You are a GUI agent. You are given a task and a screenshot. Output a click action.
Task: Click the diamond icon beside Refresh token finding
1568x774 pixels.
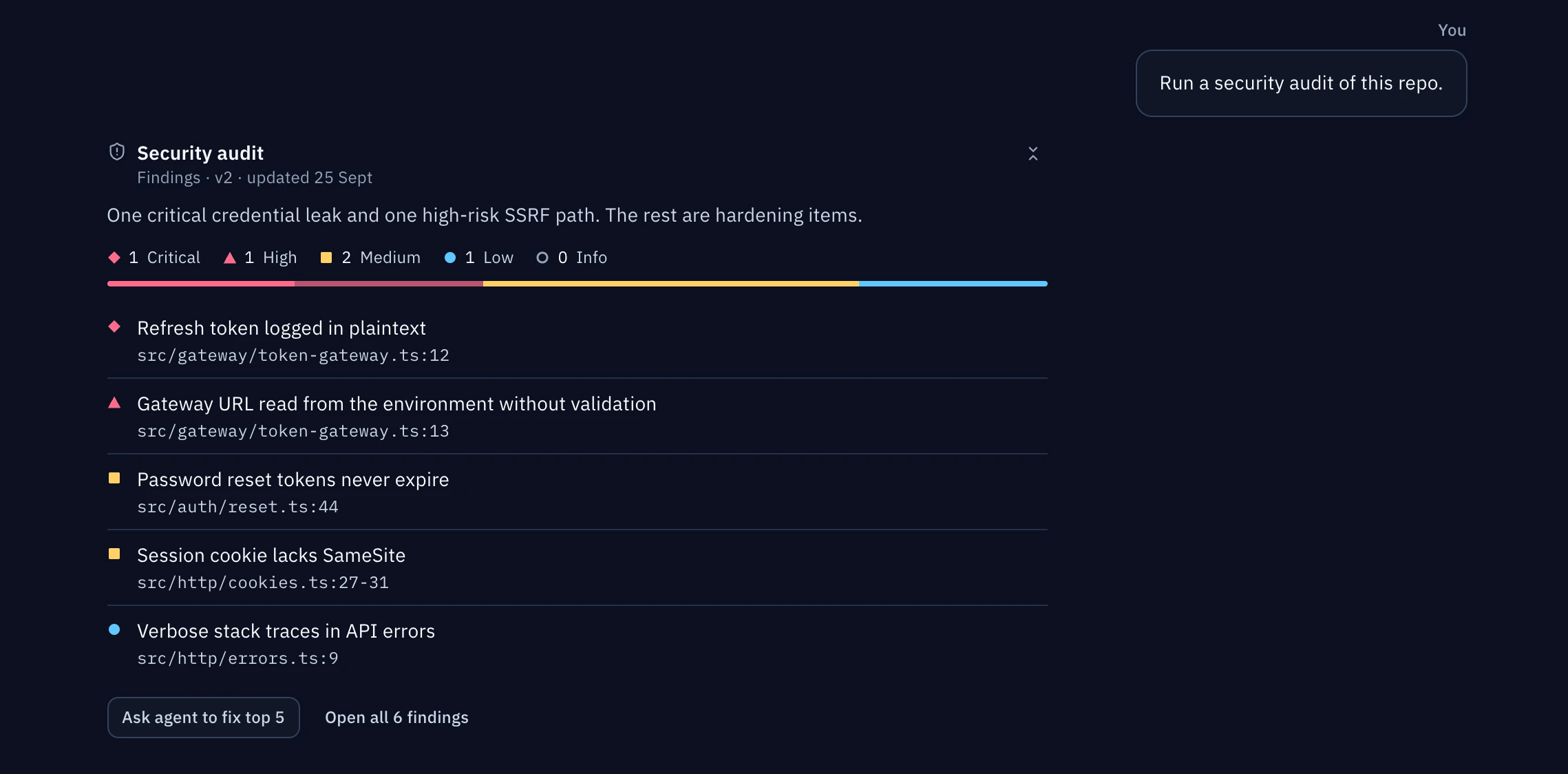[x=114, y=326]
